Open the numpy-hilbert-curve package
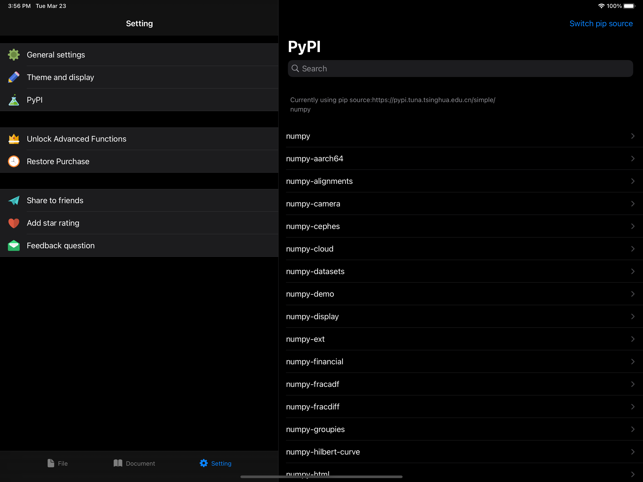This screenshot has width=643, height=482. [460, 452]
